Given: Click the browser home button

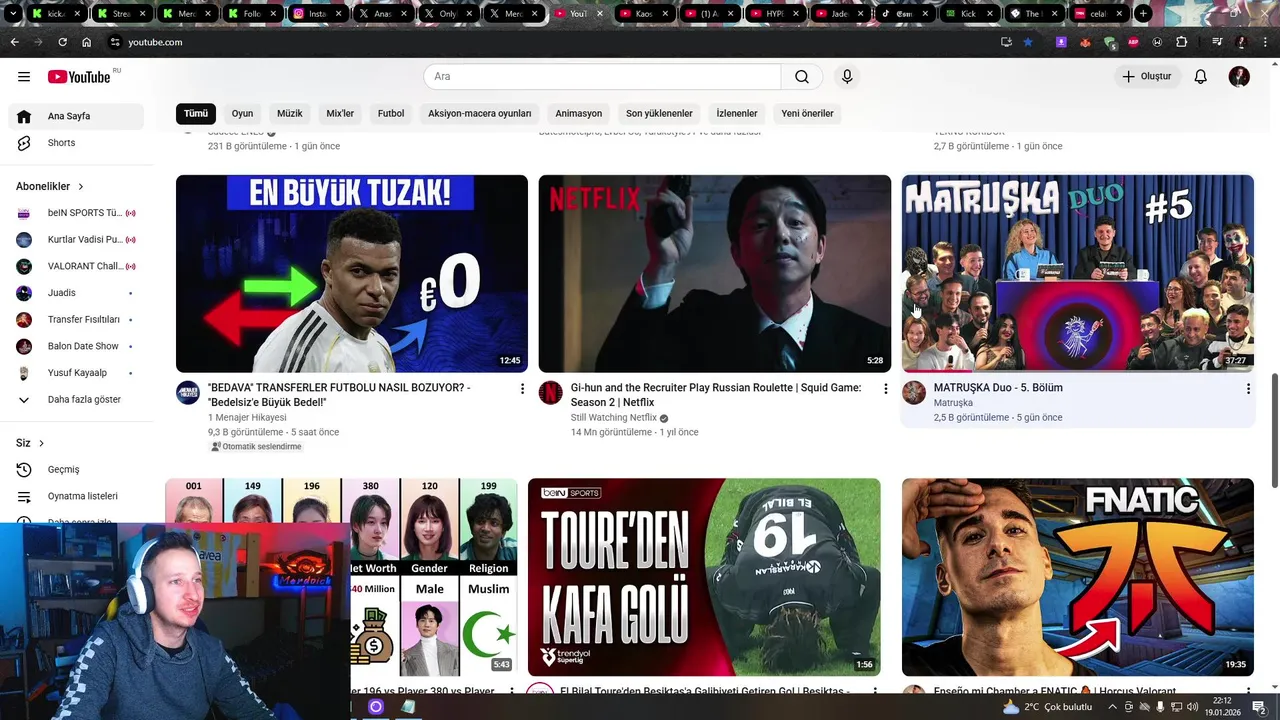Looking at the screenshot, I should pos(87,42).
